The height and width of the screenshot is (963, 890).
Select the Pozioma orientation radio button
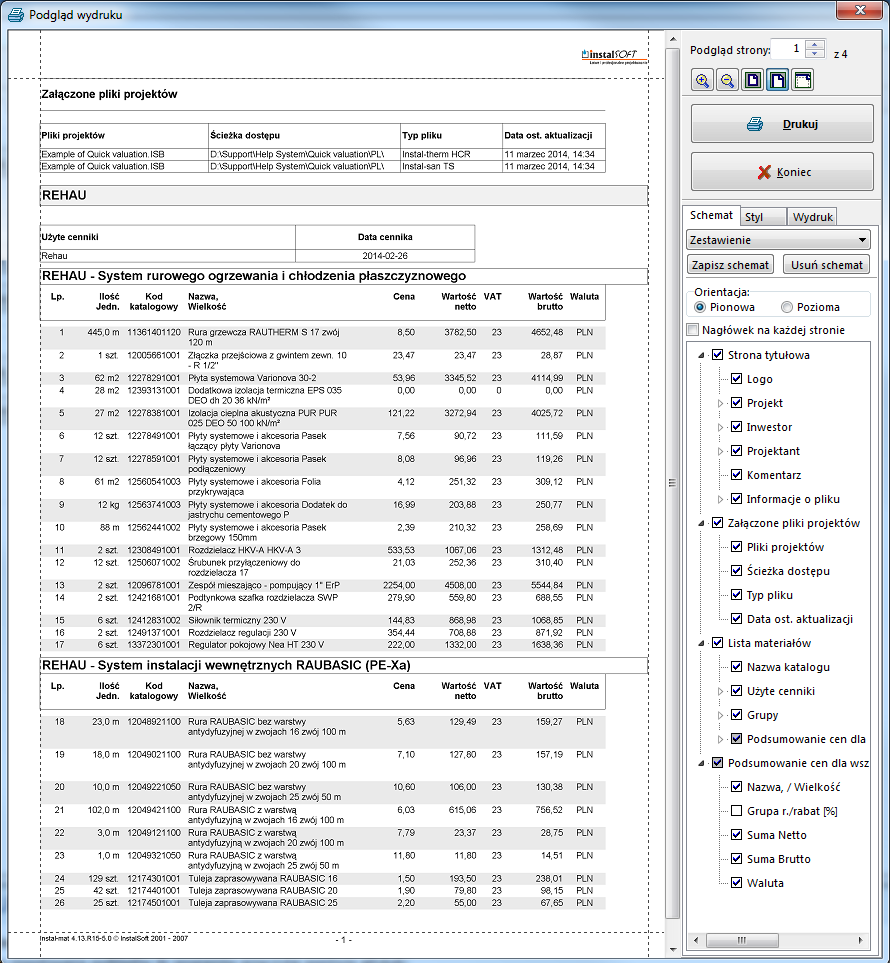(787, 307)
